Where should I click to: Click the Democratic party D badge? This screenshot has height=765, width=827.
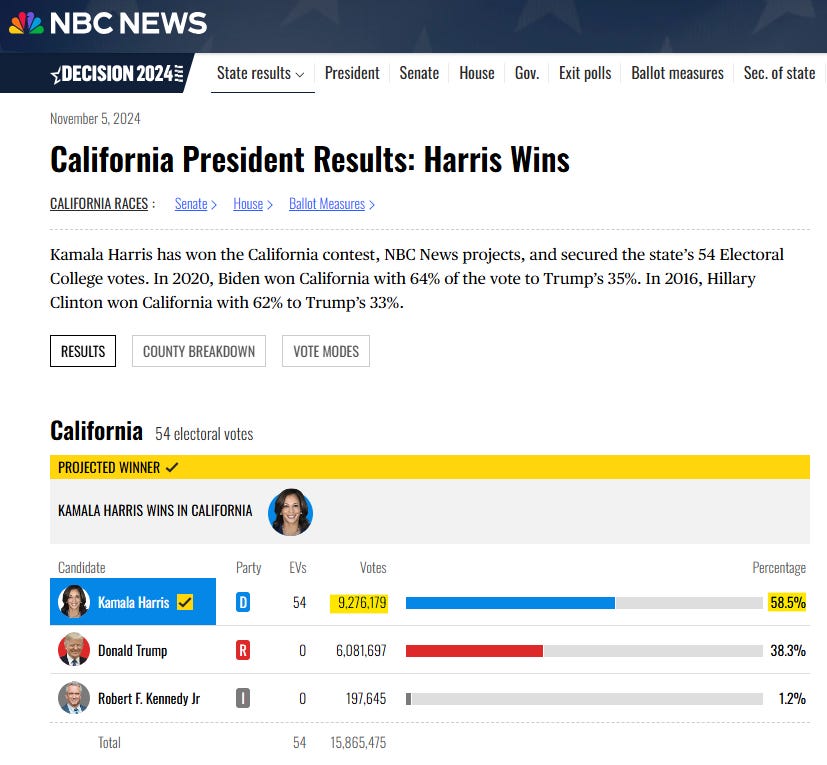click(x=243, y=602)
